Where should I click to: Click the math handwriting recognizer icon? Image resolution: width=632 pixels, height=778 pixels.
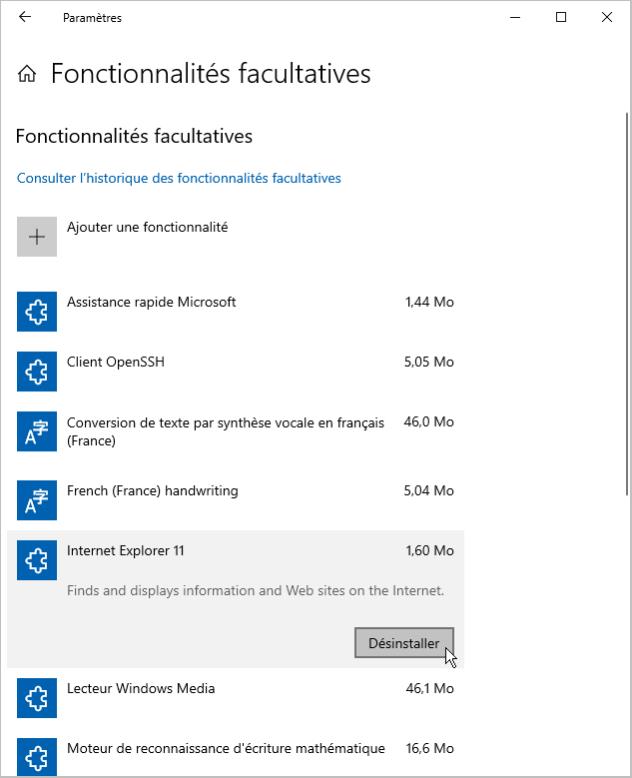point(37,757)
